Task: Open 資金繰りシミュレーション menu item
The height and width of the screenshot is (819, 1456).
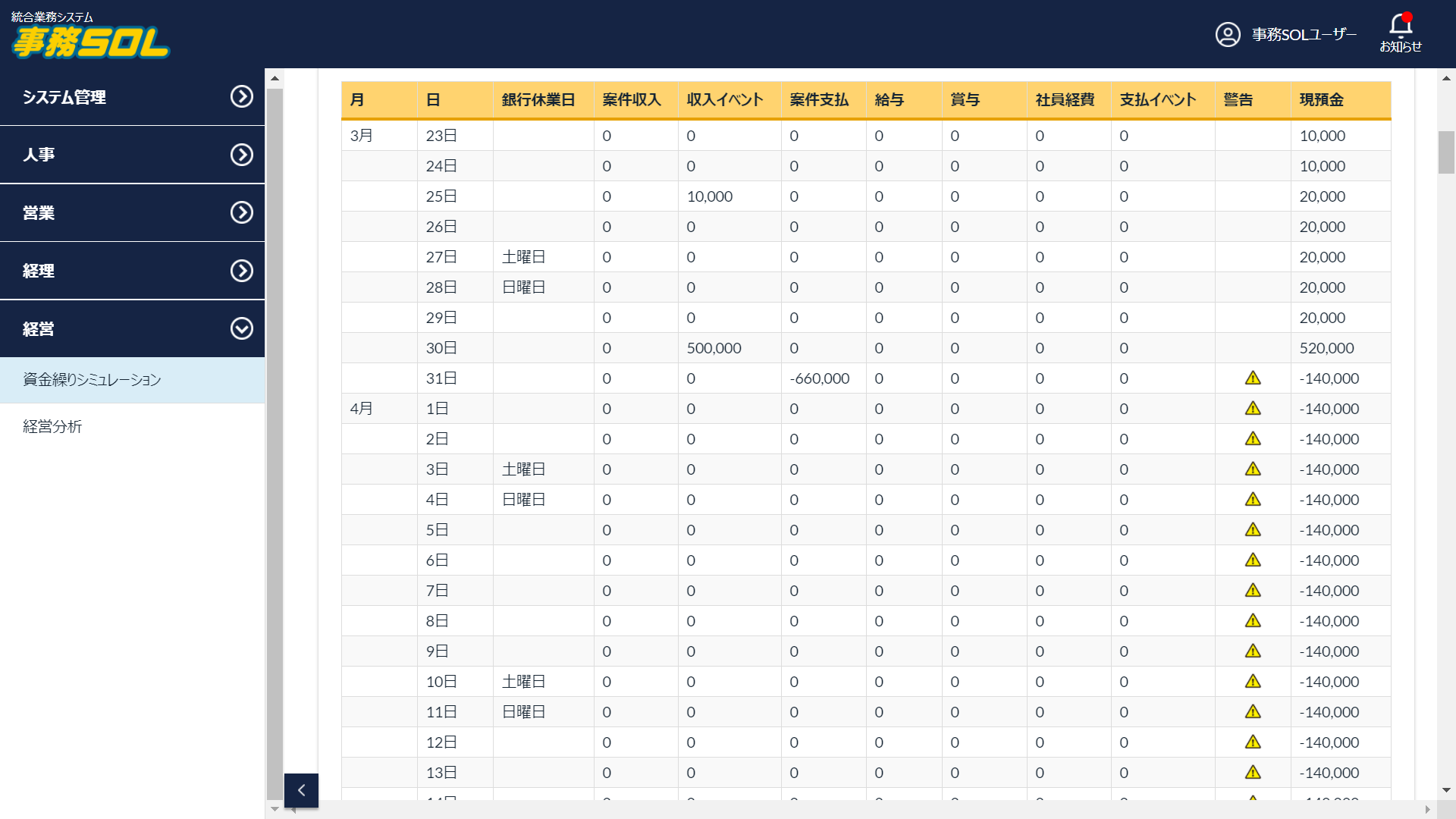Action: coord(92,380)
